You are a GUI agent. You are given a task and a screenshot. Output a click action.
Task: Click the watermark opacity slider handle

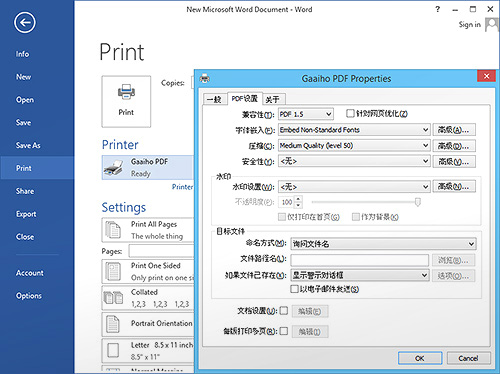pyautogui.click(x=418, y=202)
